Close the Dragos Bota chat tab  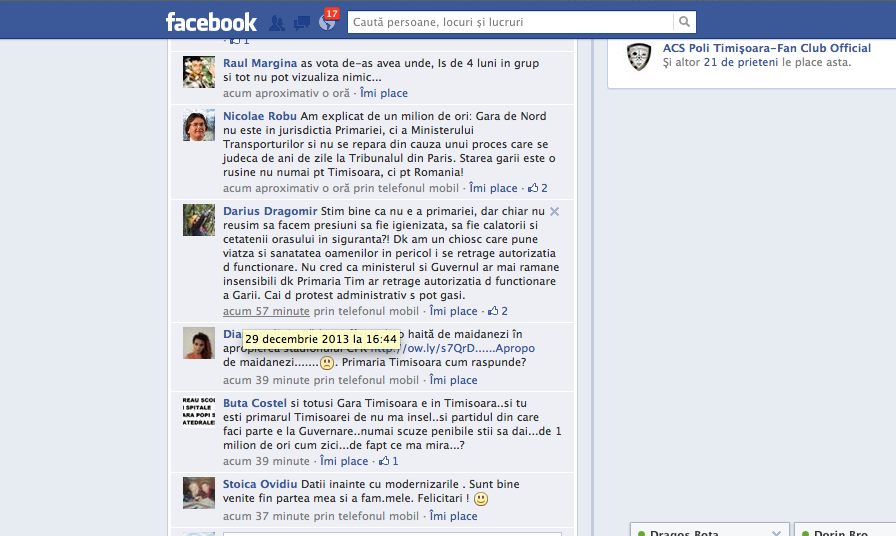(x=776, y=533)
